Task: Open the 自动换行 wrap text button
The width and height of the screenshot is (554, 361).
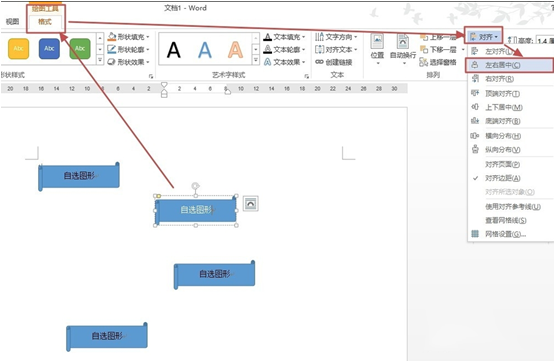Action: [403, 49]
